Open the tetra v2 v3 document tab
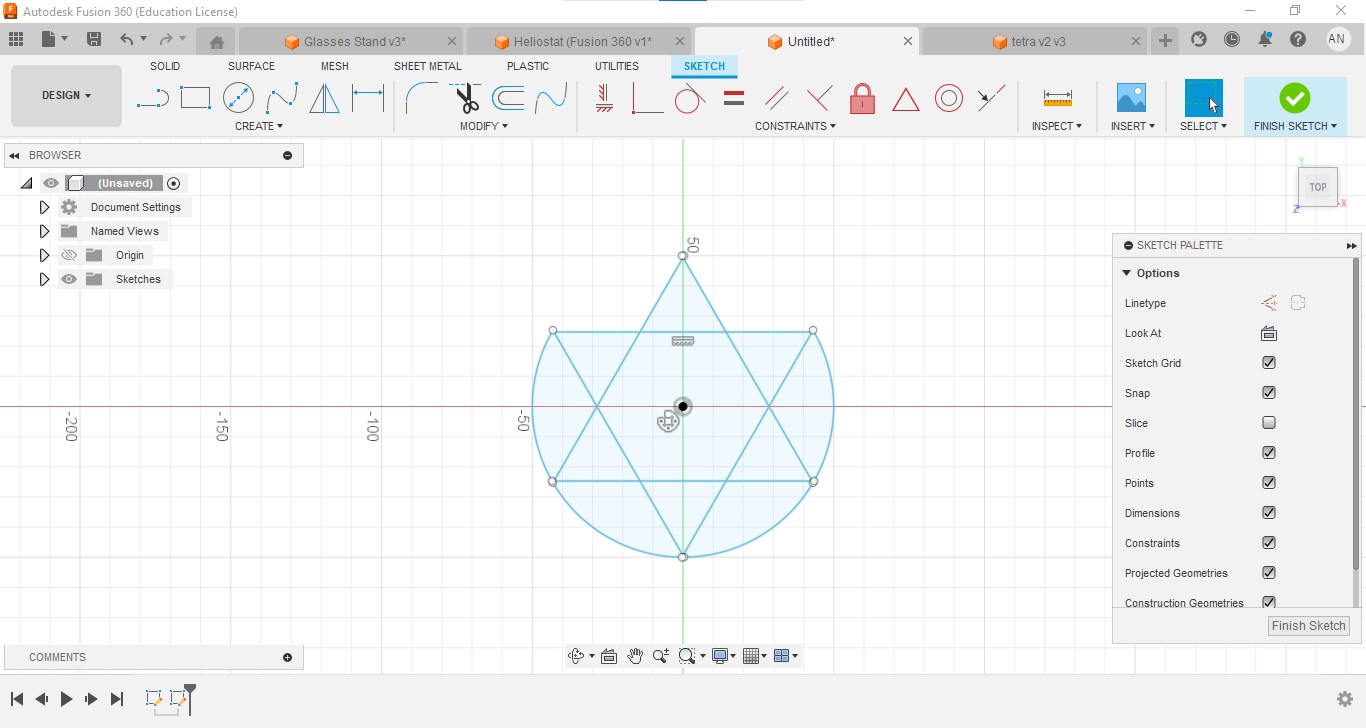The image size is (1366, 728). click(x=1038, y=42)
